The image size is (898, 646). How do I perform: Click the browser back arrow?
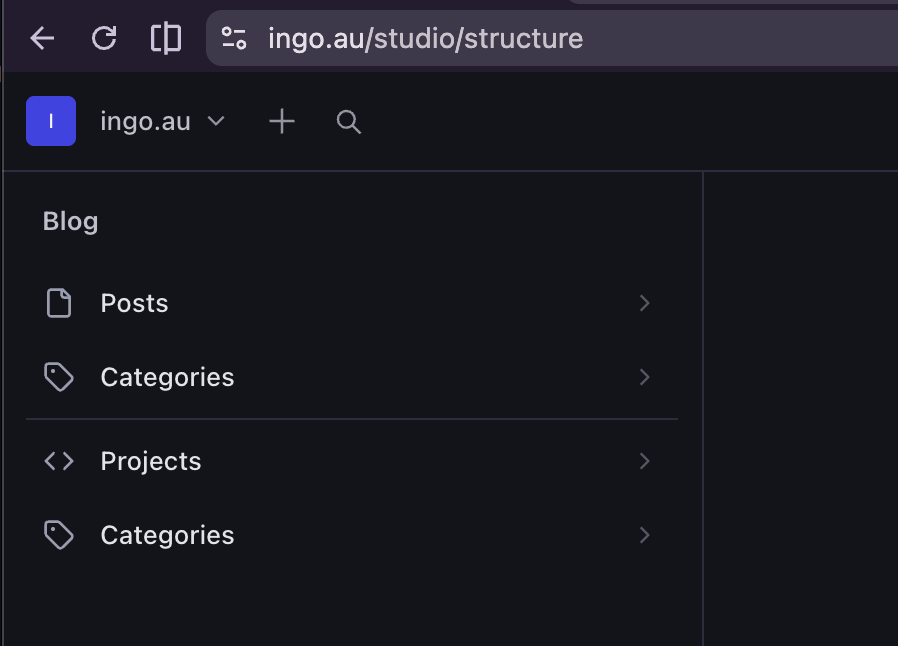pyautogui.click(x=42, y=39)
